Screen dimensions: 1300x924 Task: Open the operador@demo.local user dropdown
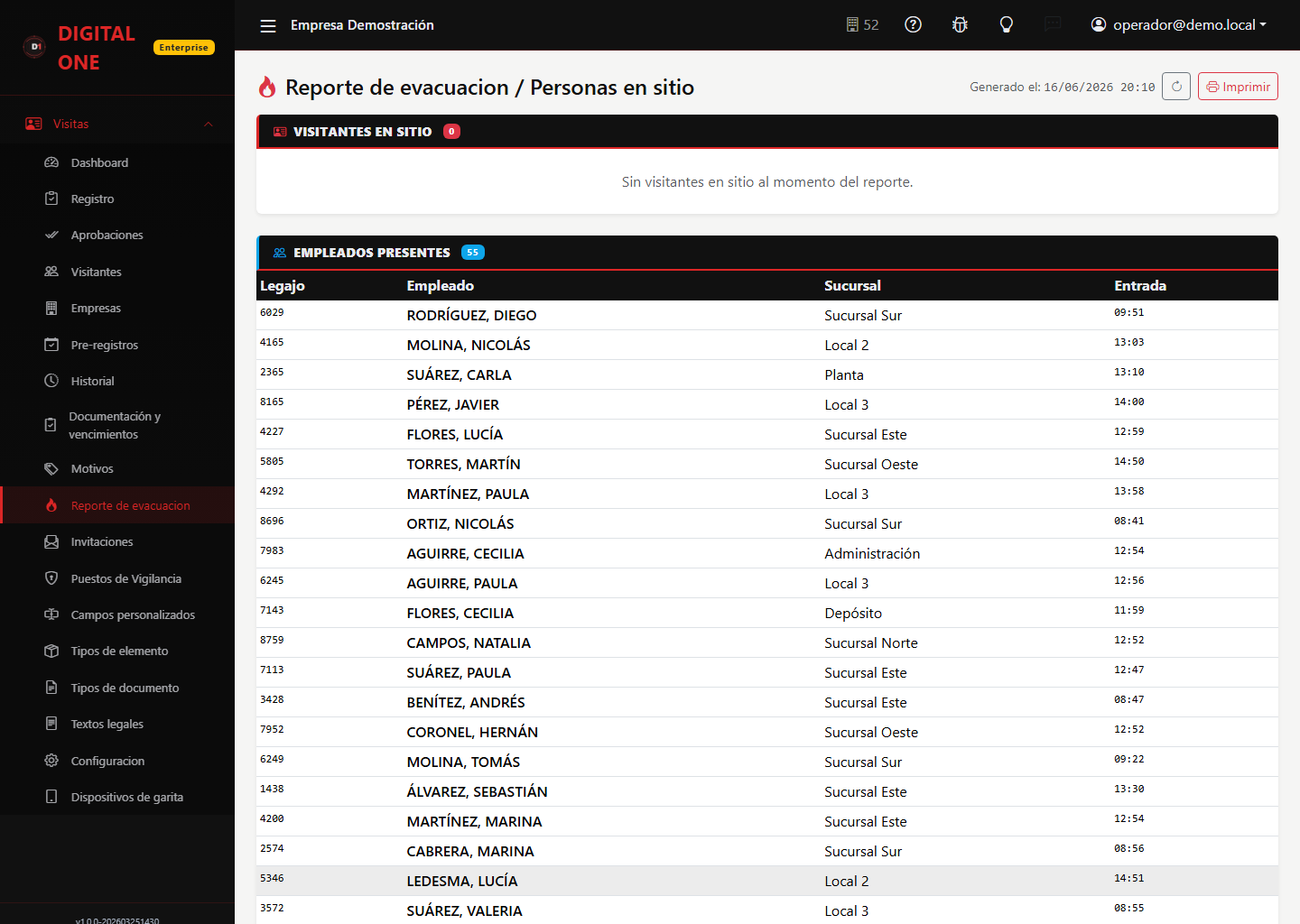point(1178,24)
